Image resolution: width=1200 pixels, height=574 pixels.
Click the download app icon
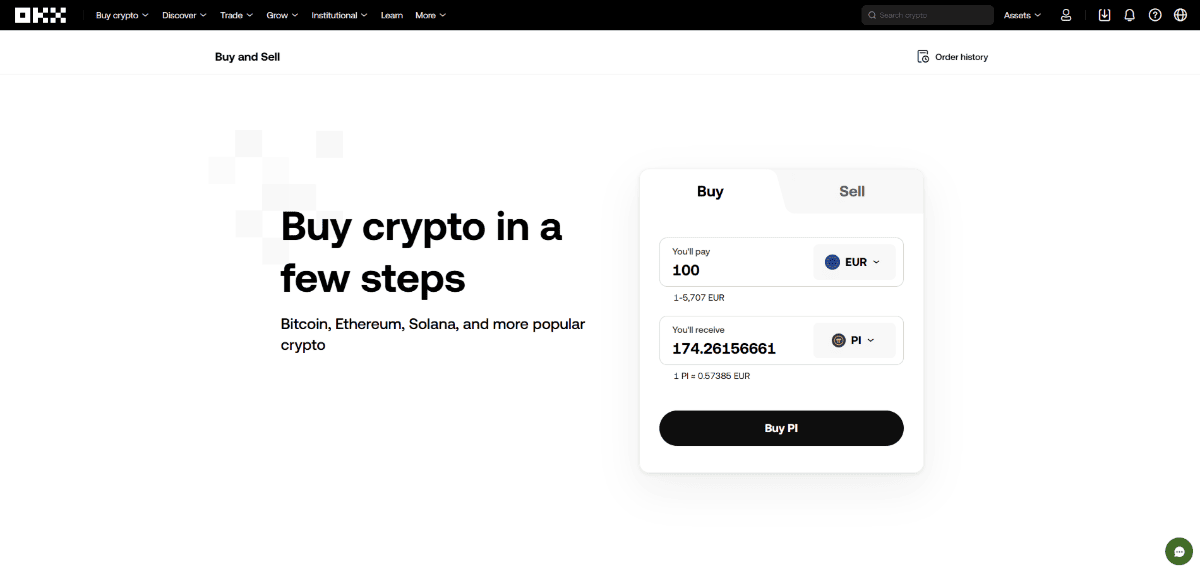pyautogui.click(x=1104, y=15)
